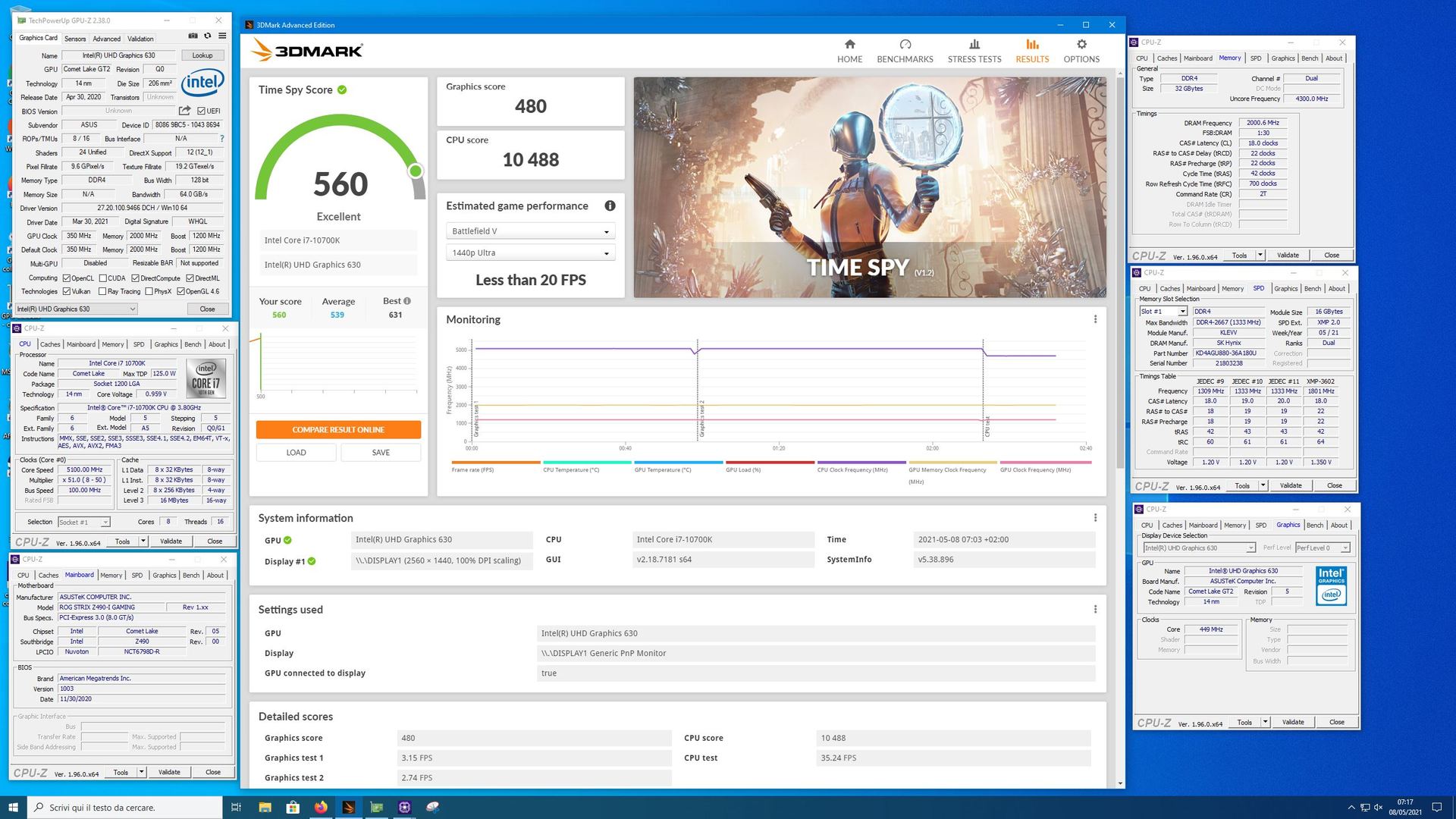Open the notification center icon in the tray
This screenshot has height=819, width=1456.
point(1436,807)
